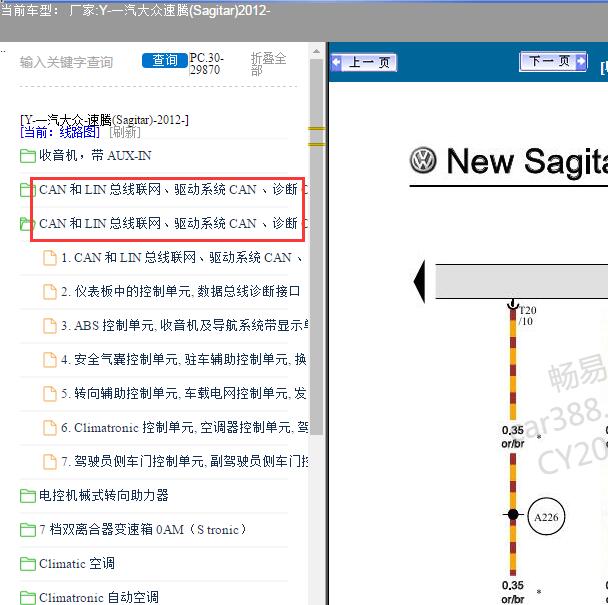Expand the 收音机，带 AUX-IN folder
Viewport: 608px width, 605px height.
[x=95, y=156]
